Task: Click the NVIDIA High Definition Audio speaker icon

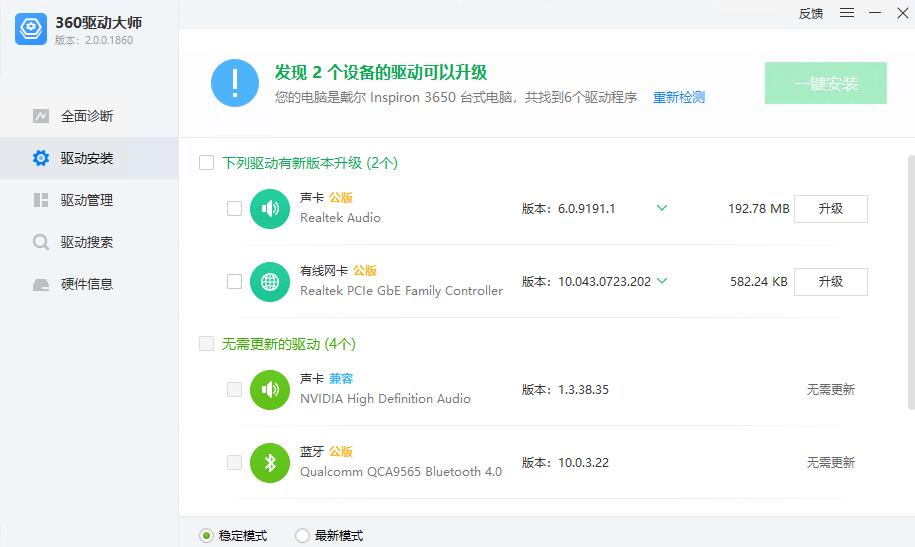Action: pos(269,389)
